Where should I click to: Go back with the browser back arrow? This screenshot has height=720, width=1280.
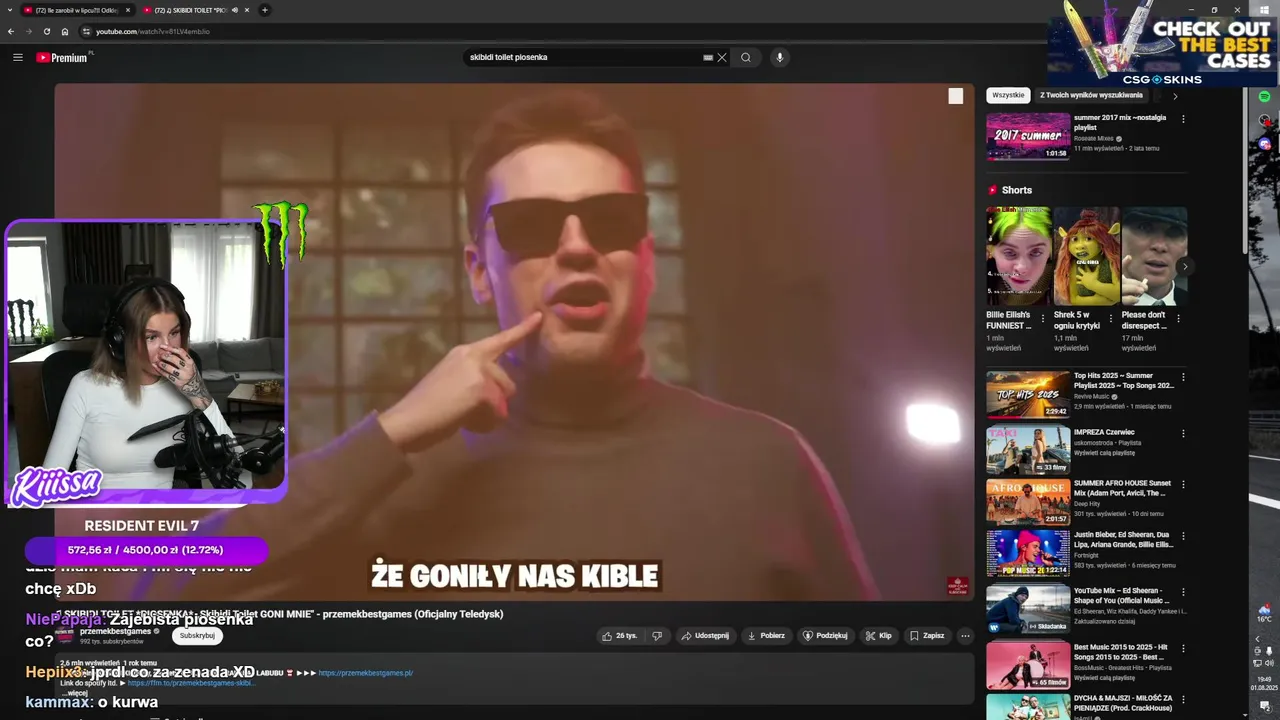(11, 31)
